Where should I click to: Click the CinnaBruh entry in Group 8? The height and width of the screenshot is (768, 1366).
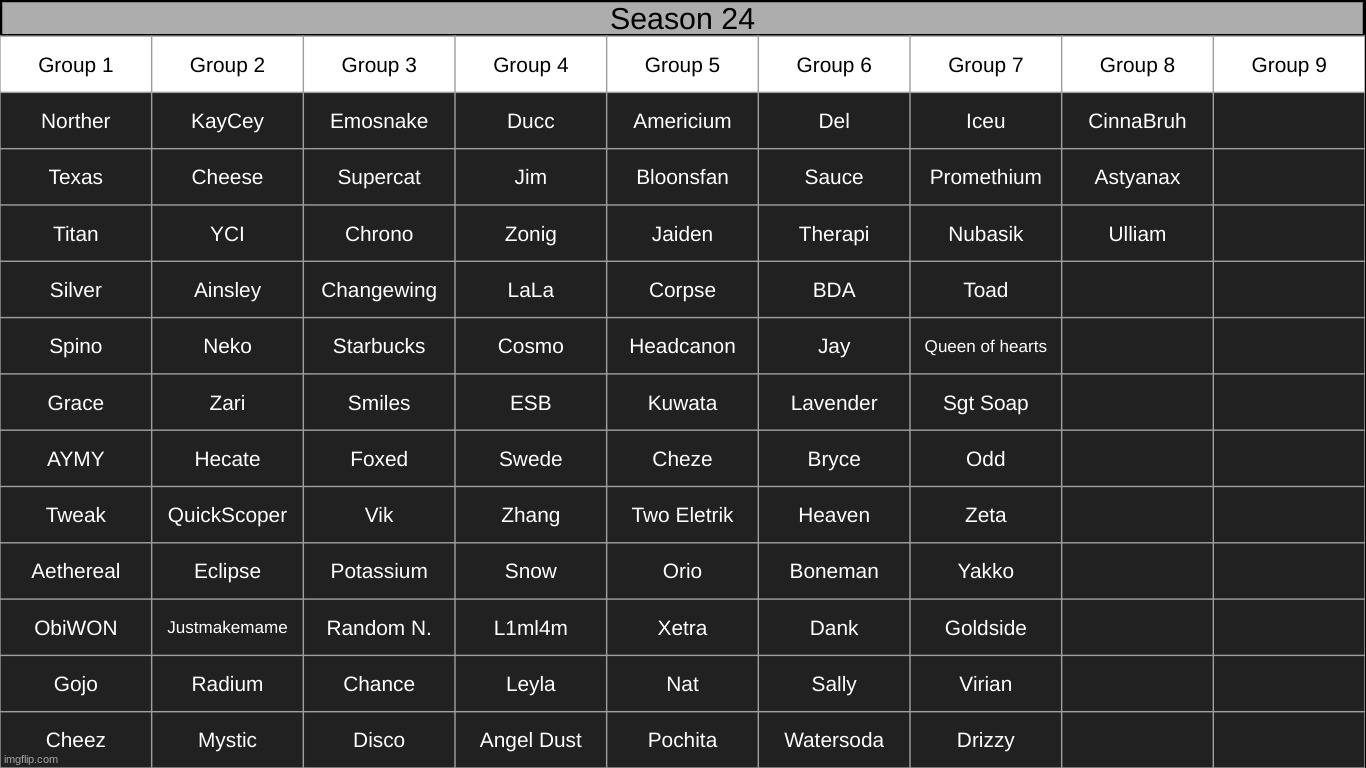[x=1137, y=121]
